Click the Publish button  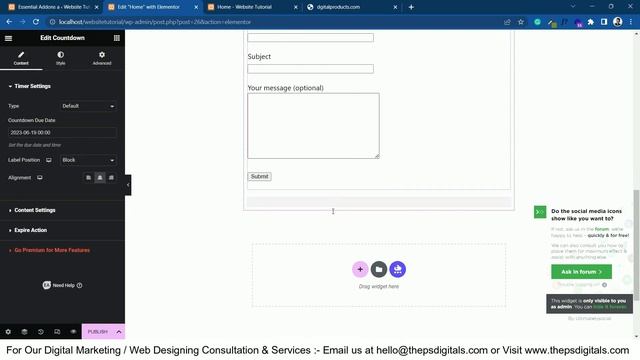click(98, 332)
